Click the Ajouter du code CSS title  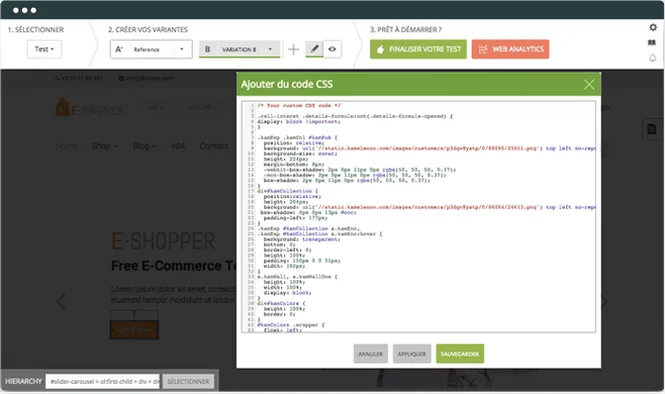[287, 84]
